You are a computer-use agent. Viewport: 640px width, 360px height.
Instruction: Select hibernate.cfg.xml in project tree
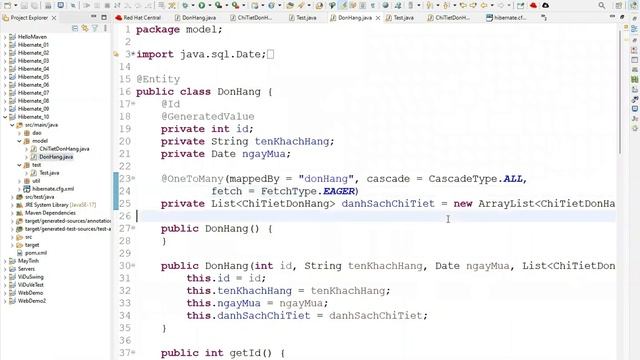[53, 189]
